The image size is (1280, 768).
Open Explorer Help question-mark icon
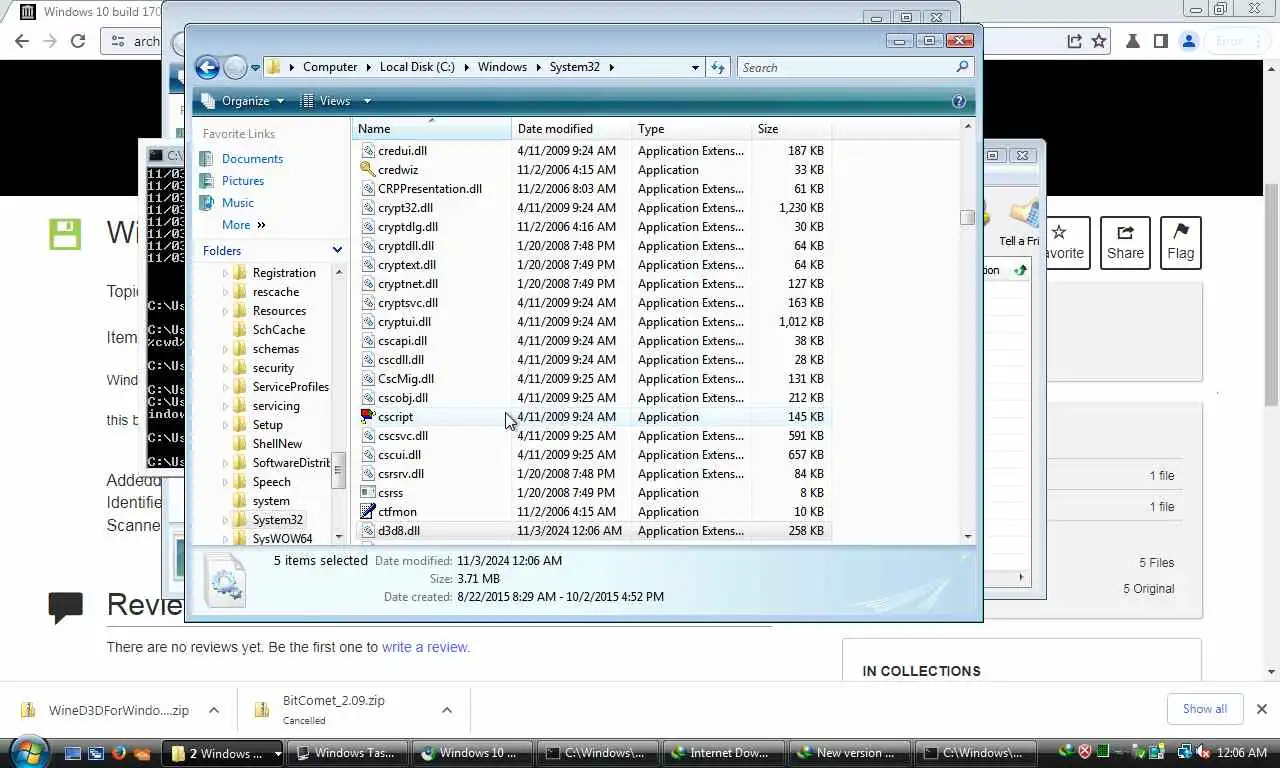click(959, 101)
